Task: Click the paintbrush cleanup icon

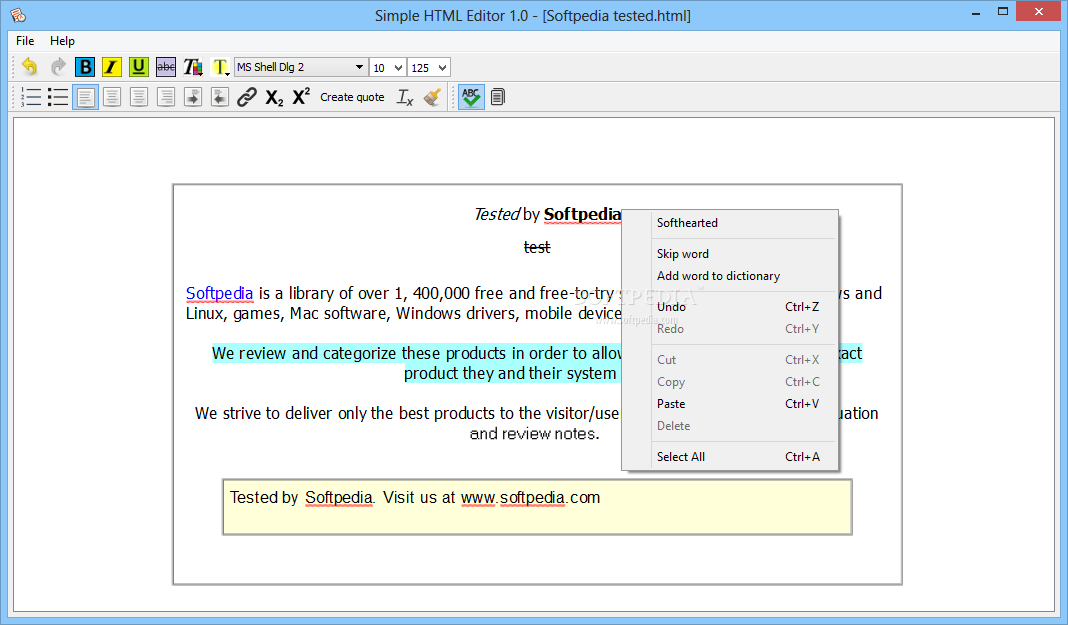Action: (432, 97)
